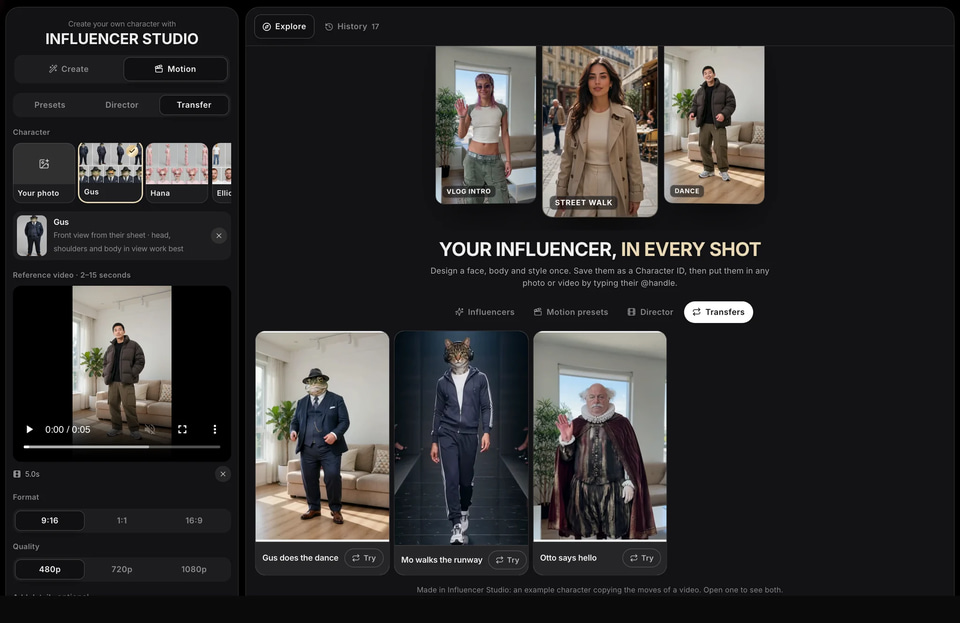This screenshot has height=623, width=960.
Task: Open the VLOG INTRO sample card
Action: coord(486,124)
